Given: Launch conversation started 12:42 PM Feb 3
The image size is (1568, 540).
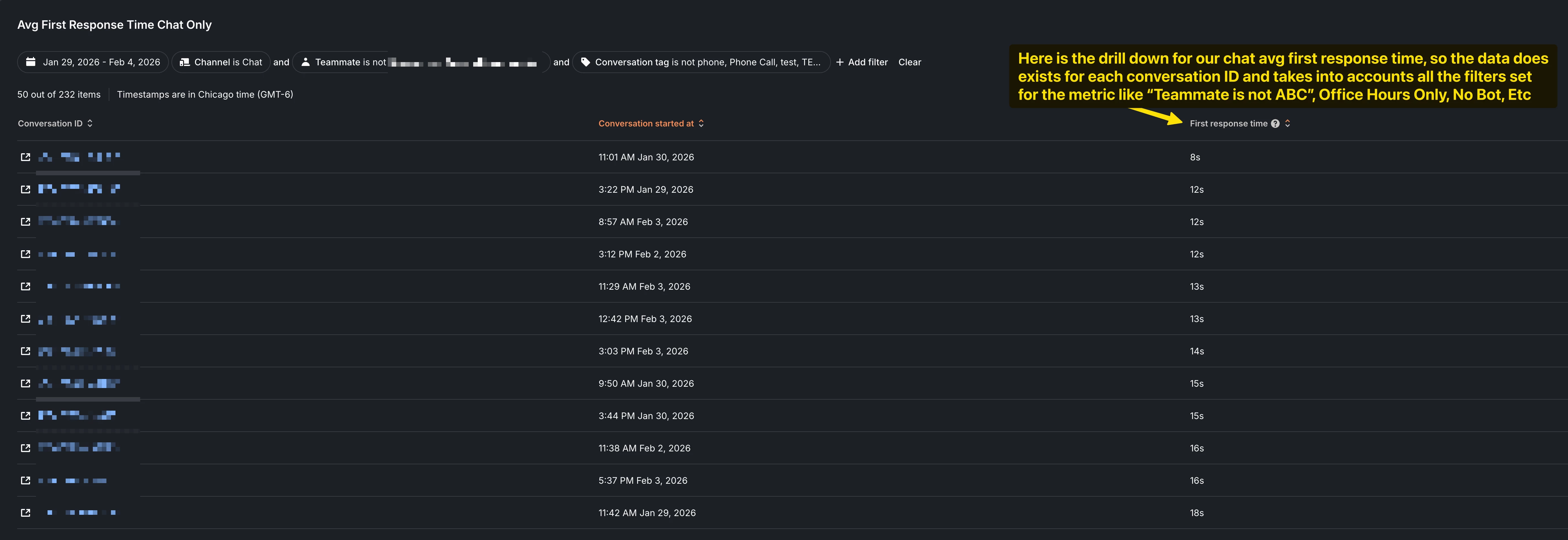Looking at the screenshot, I should tap(26, 319).
